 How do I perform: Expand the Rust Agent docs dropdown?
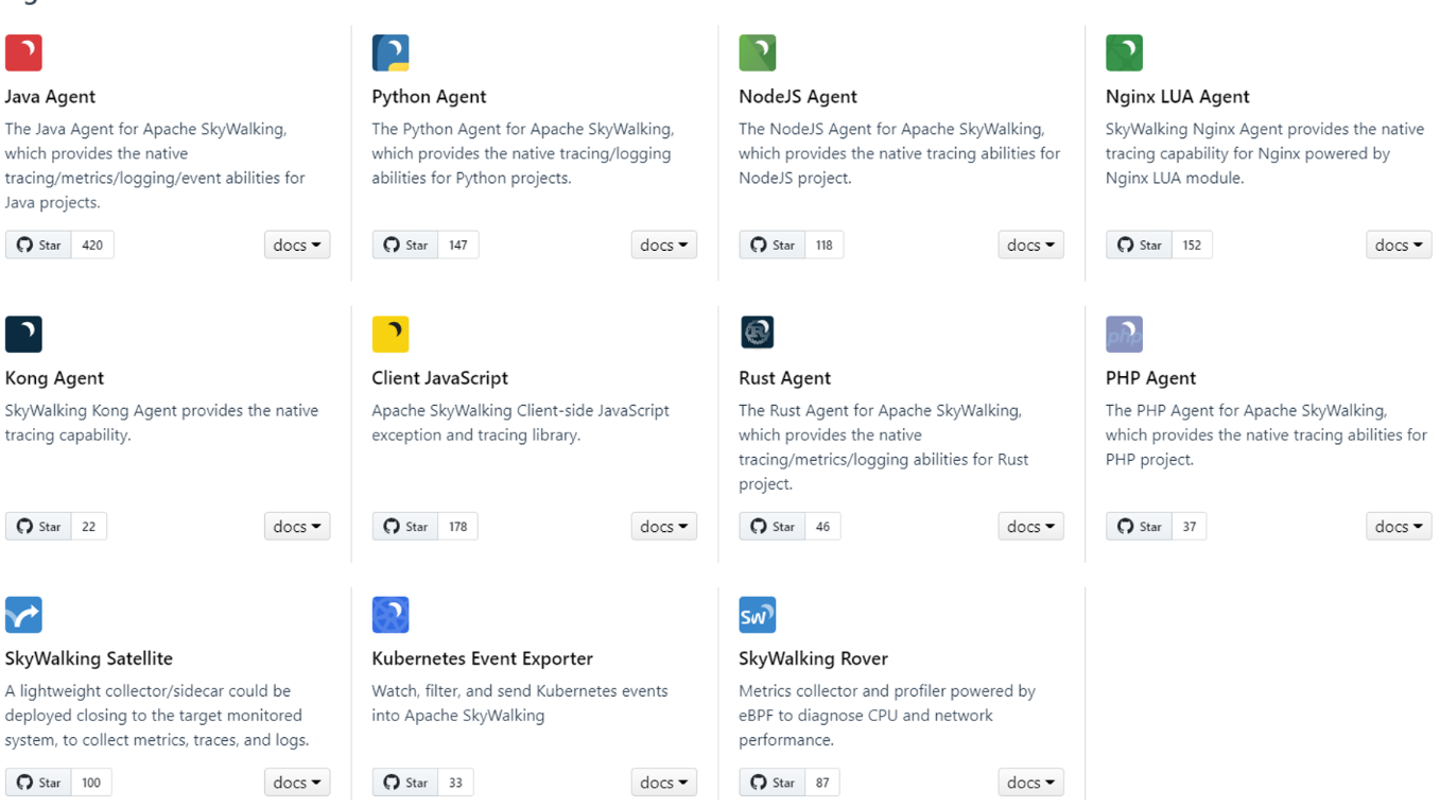1031,526
